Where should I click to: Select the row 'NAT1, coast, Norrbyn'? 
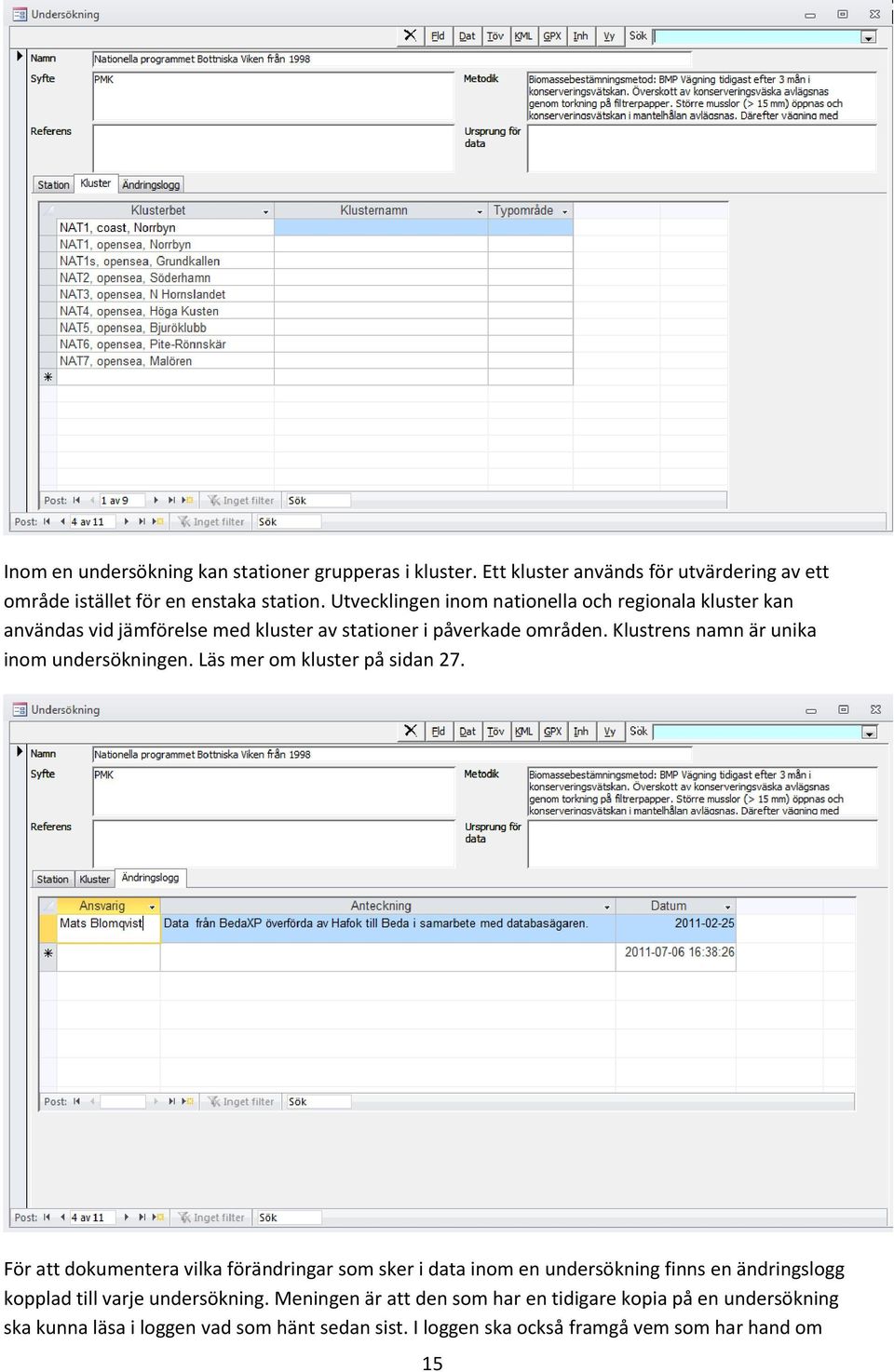(166, 228)
